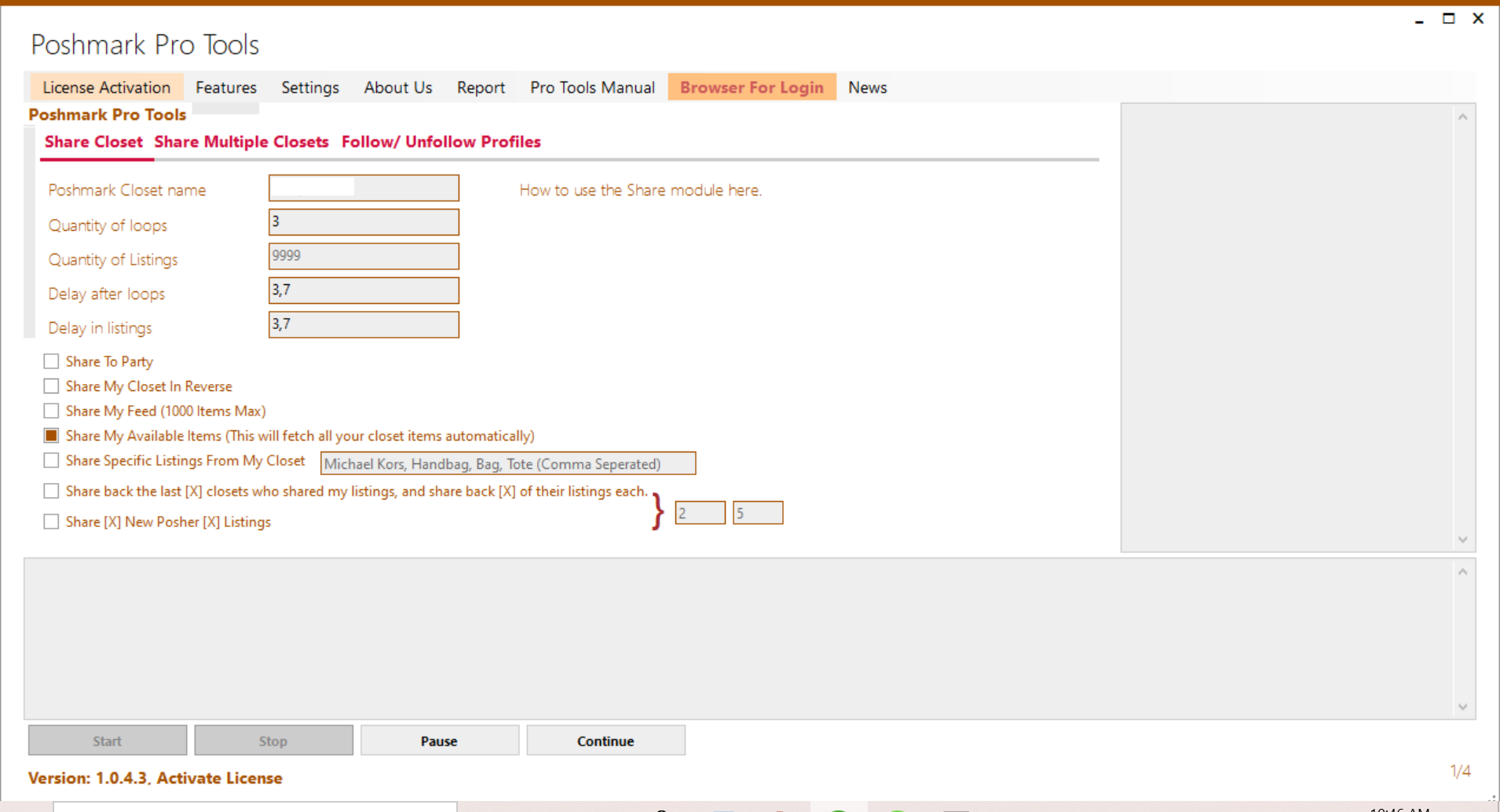Open the Report tab

pyautogui.click(x=481, y=87)
